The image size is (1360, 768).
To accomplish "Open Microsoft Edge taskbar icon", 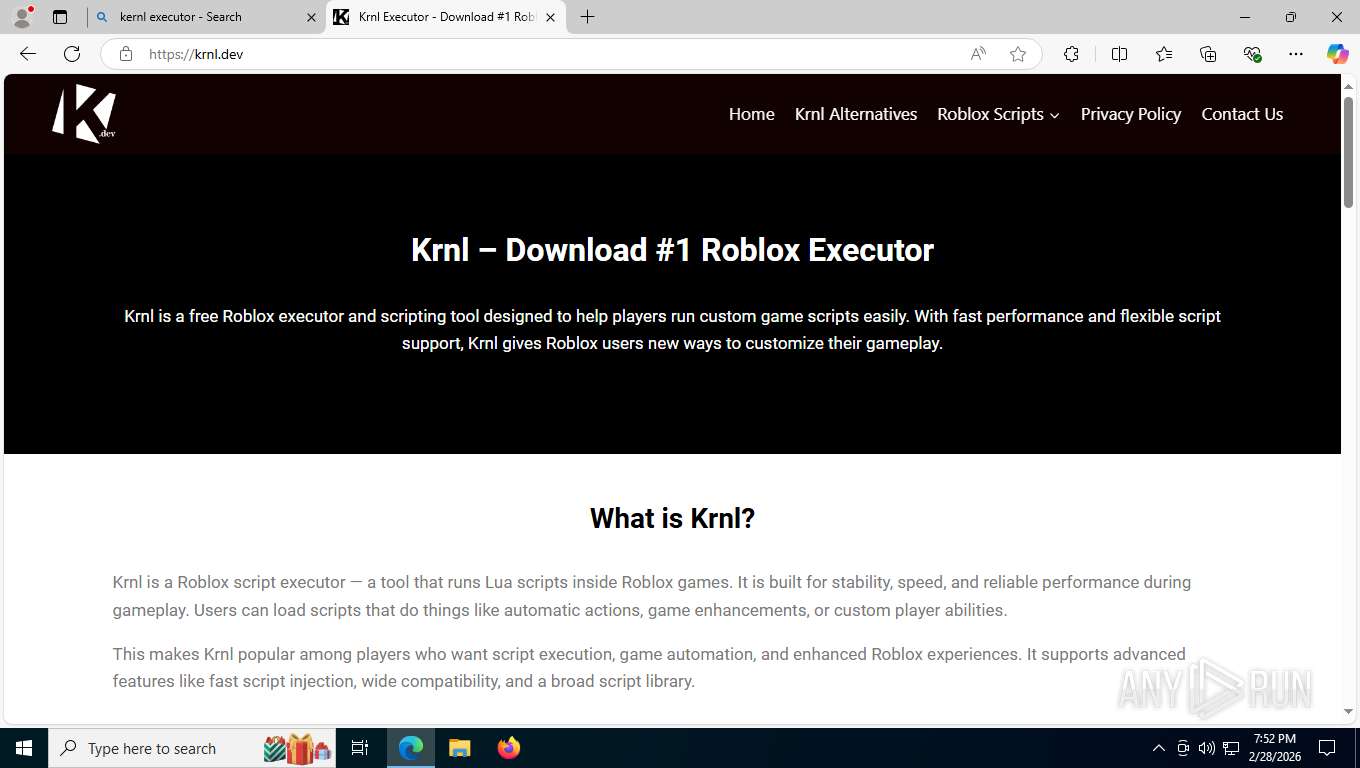I will point(411,748).
